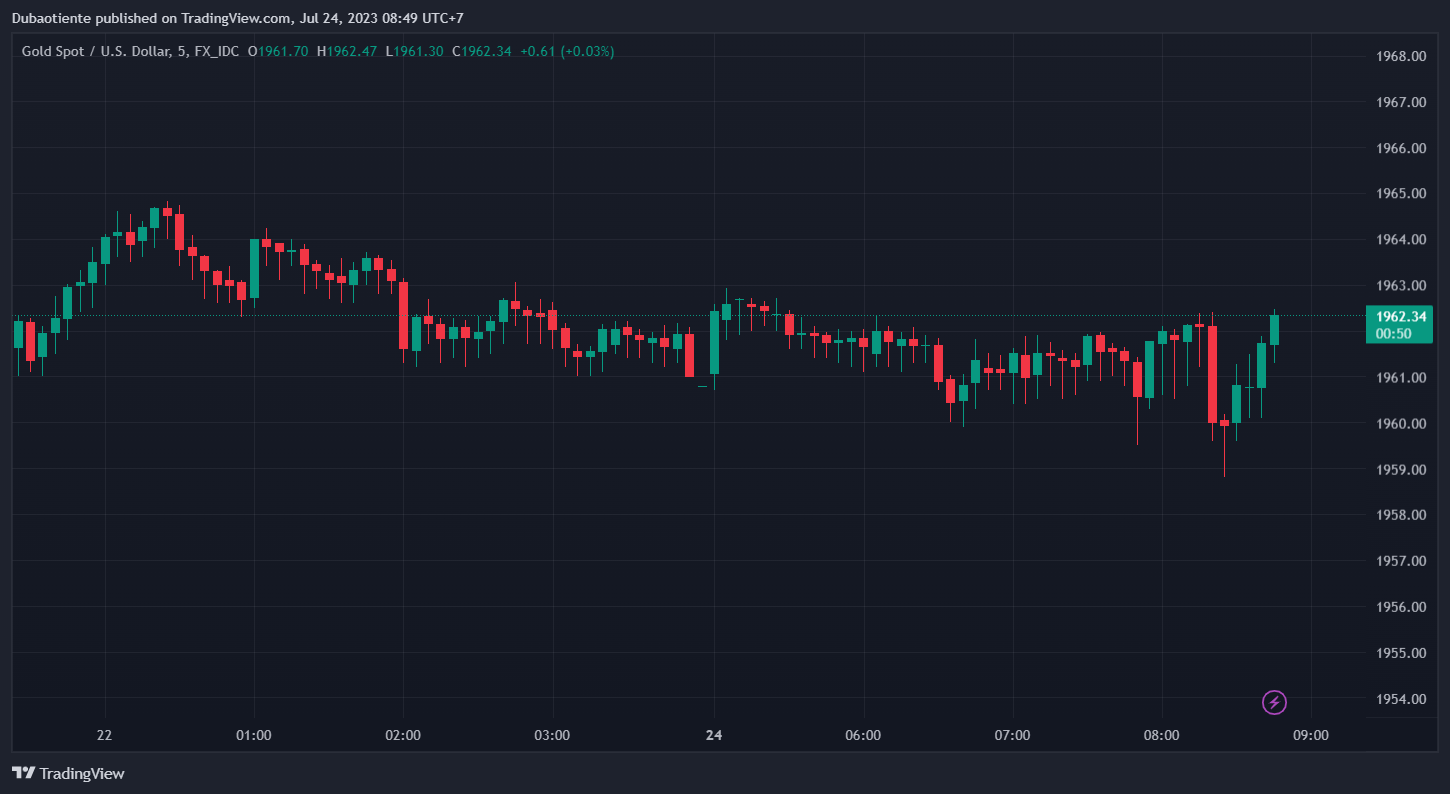The width and height of the screenshot is (1450, 794).
Task: Click the +0.61 (+0.03%) change value
Action: coord(567,51)
